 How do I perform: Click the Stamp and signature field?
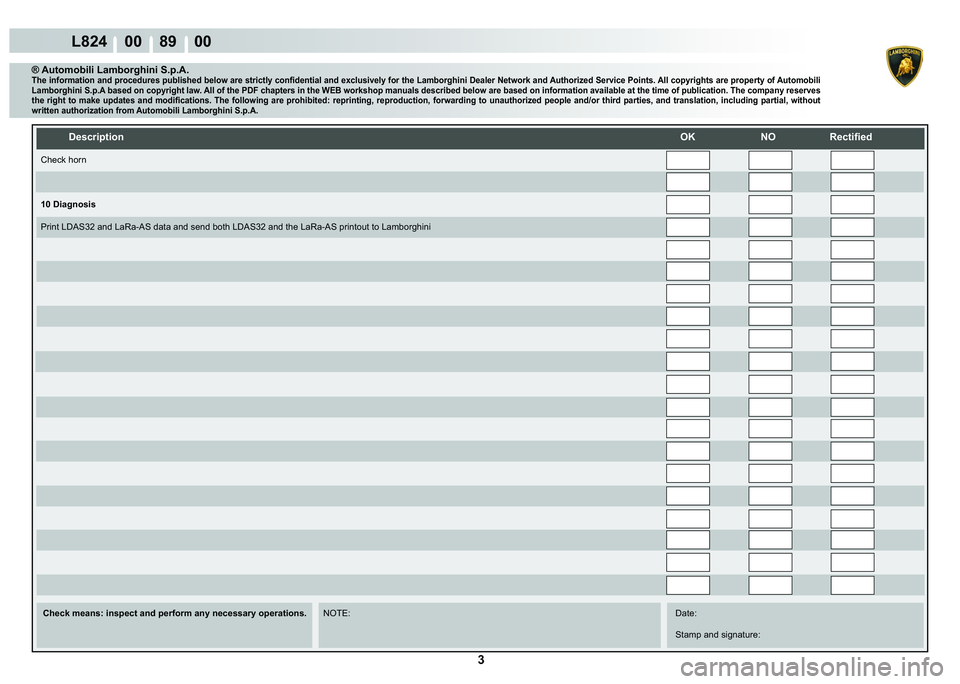[718, 635]
